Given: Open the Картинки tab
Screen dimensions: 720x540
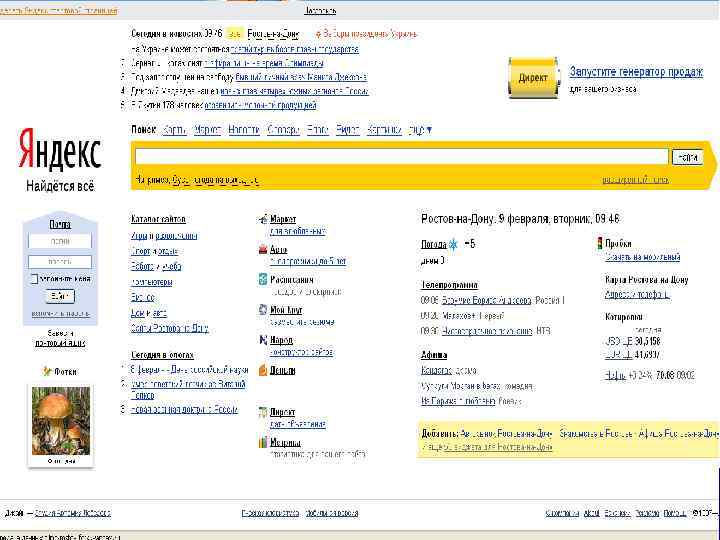Looking at the screenshot, I should [384, 130].
